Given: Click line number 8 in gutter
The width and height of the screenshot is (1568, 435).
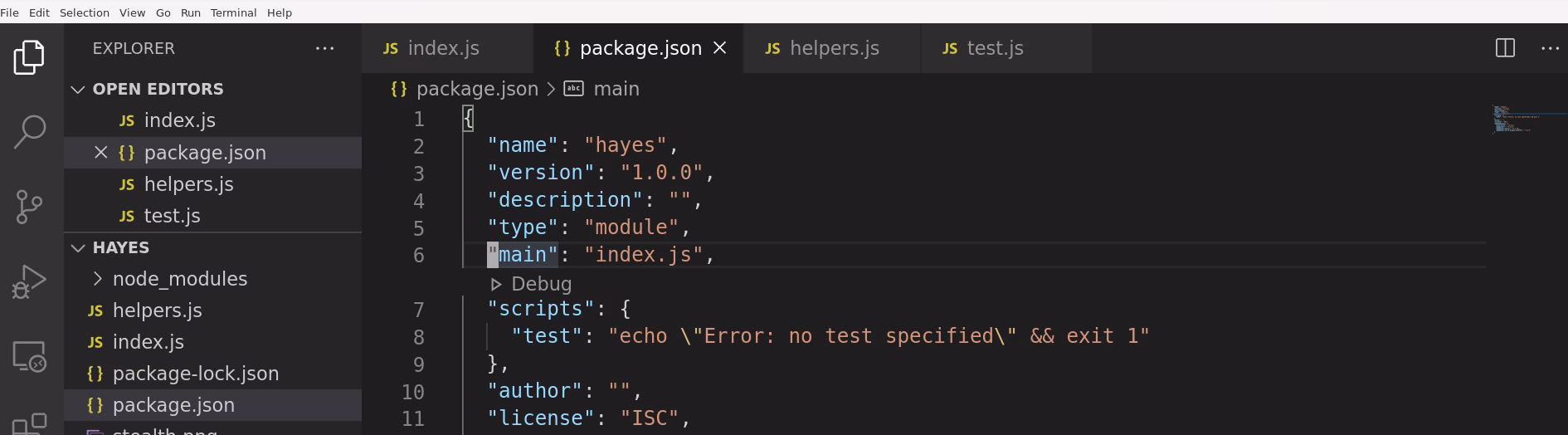Looking at the screenshot, I should tap(418, 337).
